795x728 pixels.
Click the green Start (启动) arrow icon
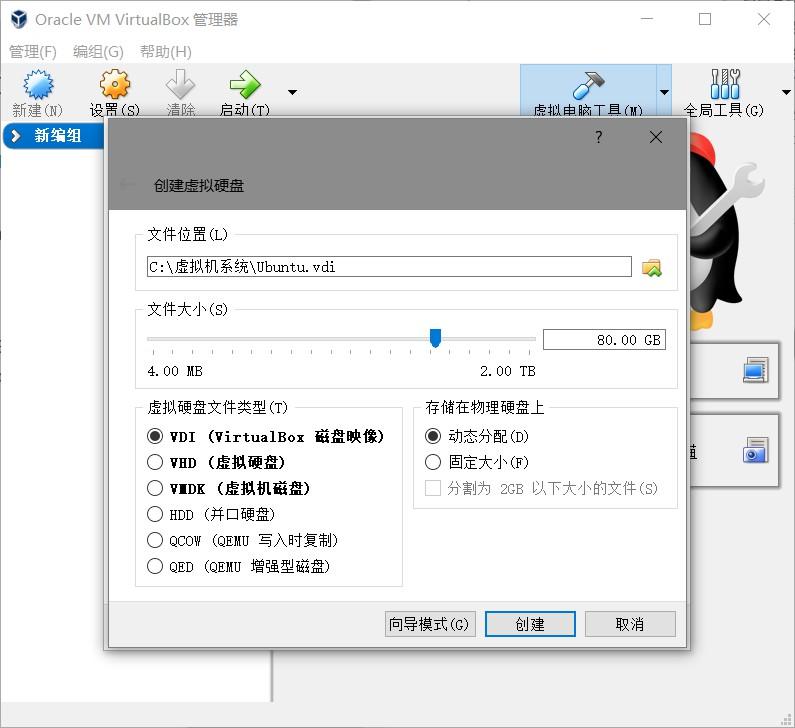click(x=245, y=84)
